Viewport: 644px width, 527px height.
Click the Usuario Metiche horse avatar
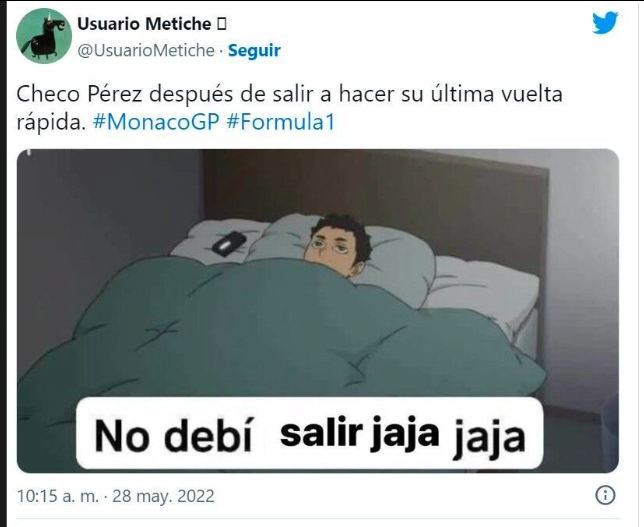(44, 36)
